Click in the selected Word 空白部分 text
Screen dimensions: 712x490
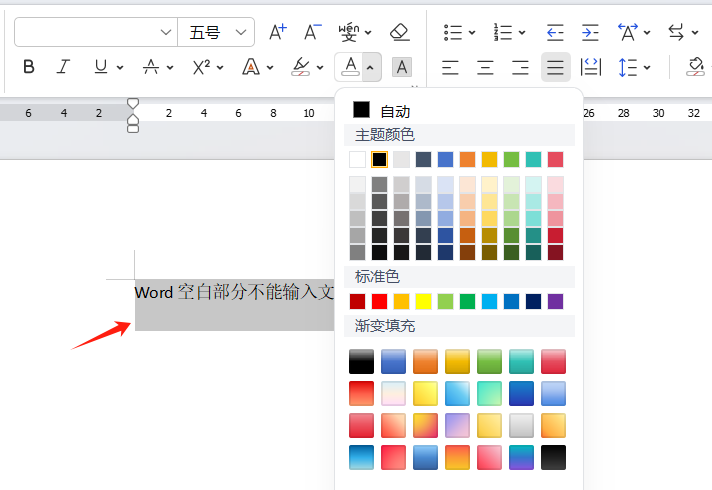[x=234, y=292]
